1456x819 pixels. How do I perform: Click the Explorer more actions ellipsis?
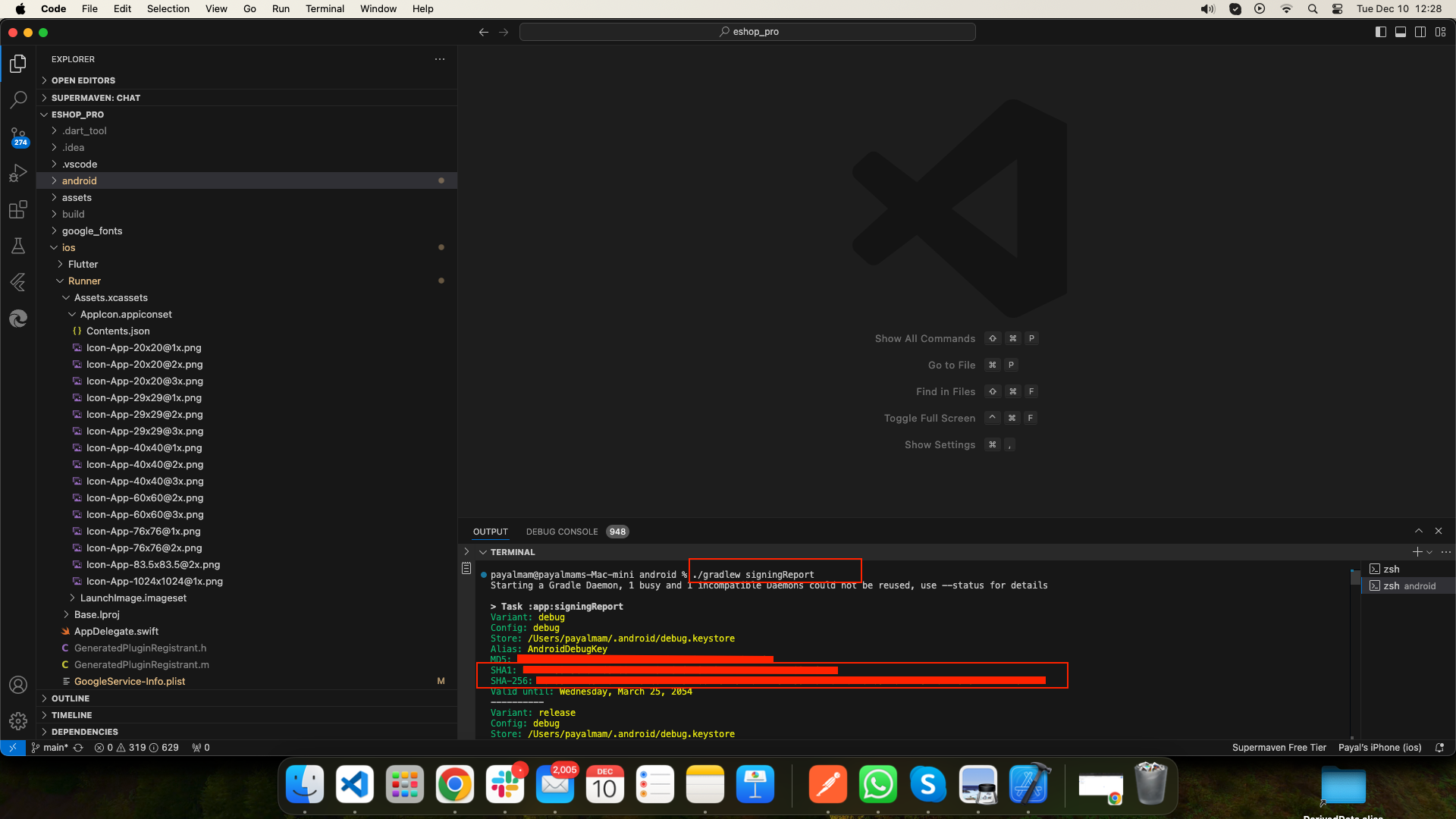click(x=440, y=59)
